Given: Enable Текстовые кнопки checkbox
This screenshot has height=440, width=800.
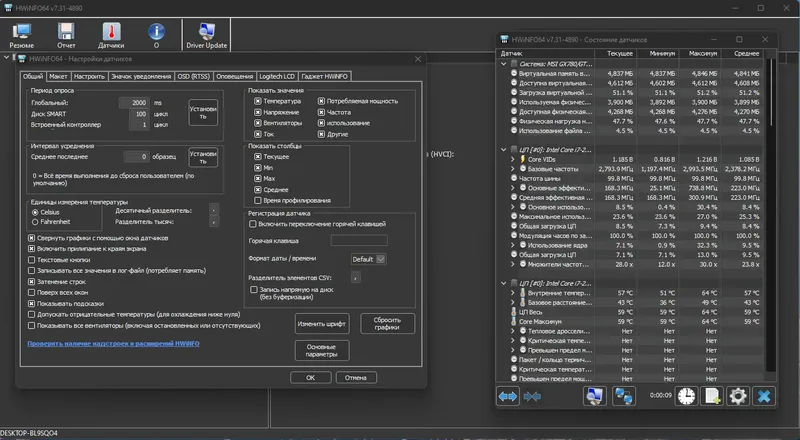Looking at the screenshot, I should click(32, 260).
